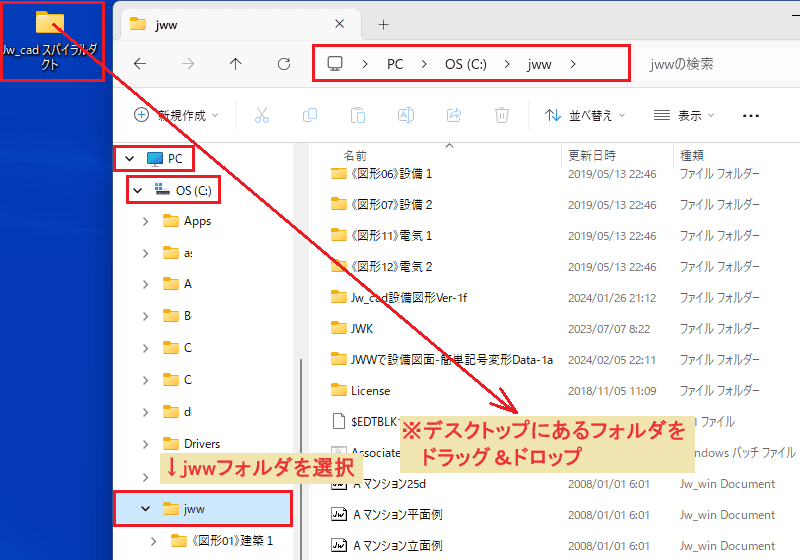Collapse the jww folder in tree
Image resolution: width=800 pixels, height=560 pixels.
pos(145,508)
